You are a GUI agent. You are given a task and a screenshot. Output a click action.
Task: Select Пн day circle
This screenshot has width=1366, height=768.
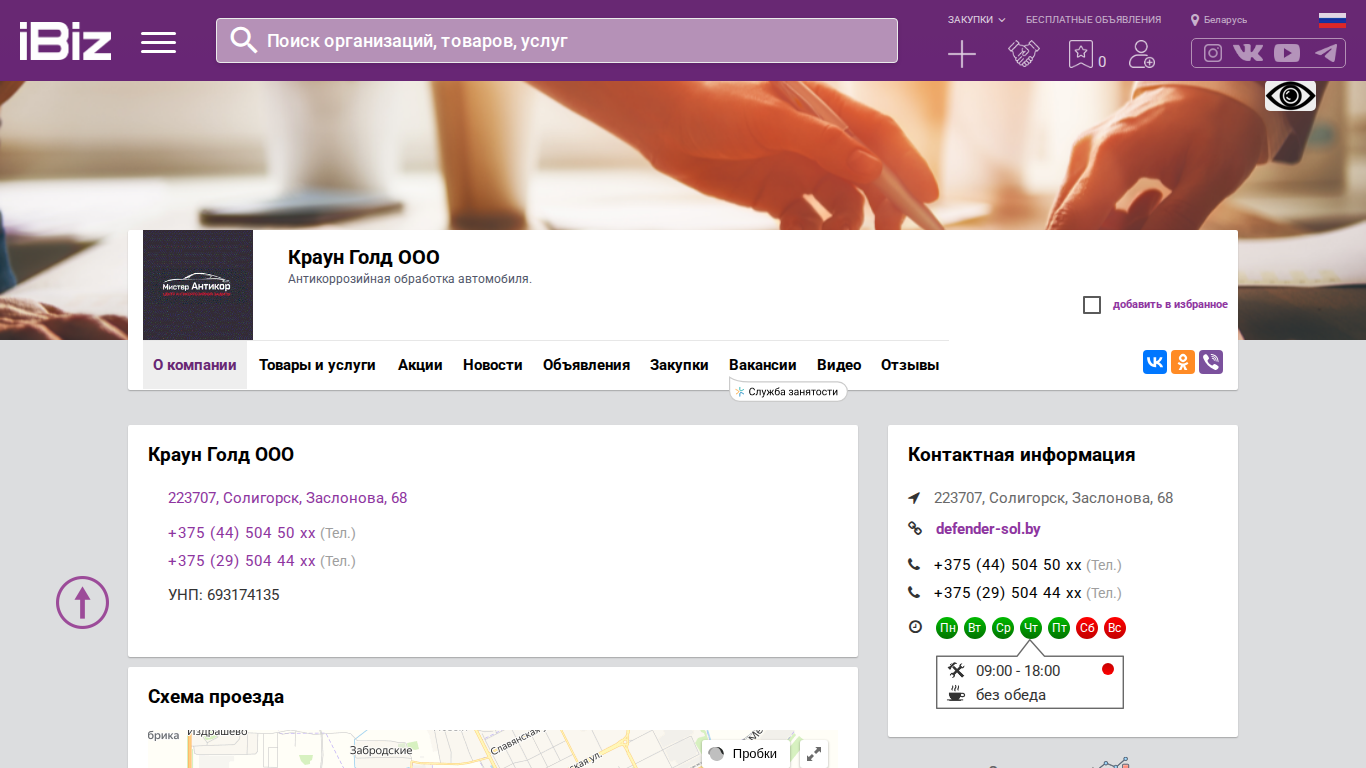tap(947, 628)
